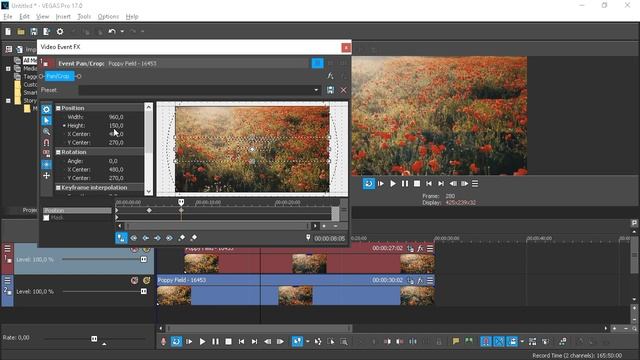
Task: Open the track 1 header hamburger menu
Action: tap(7, 248)
